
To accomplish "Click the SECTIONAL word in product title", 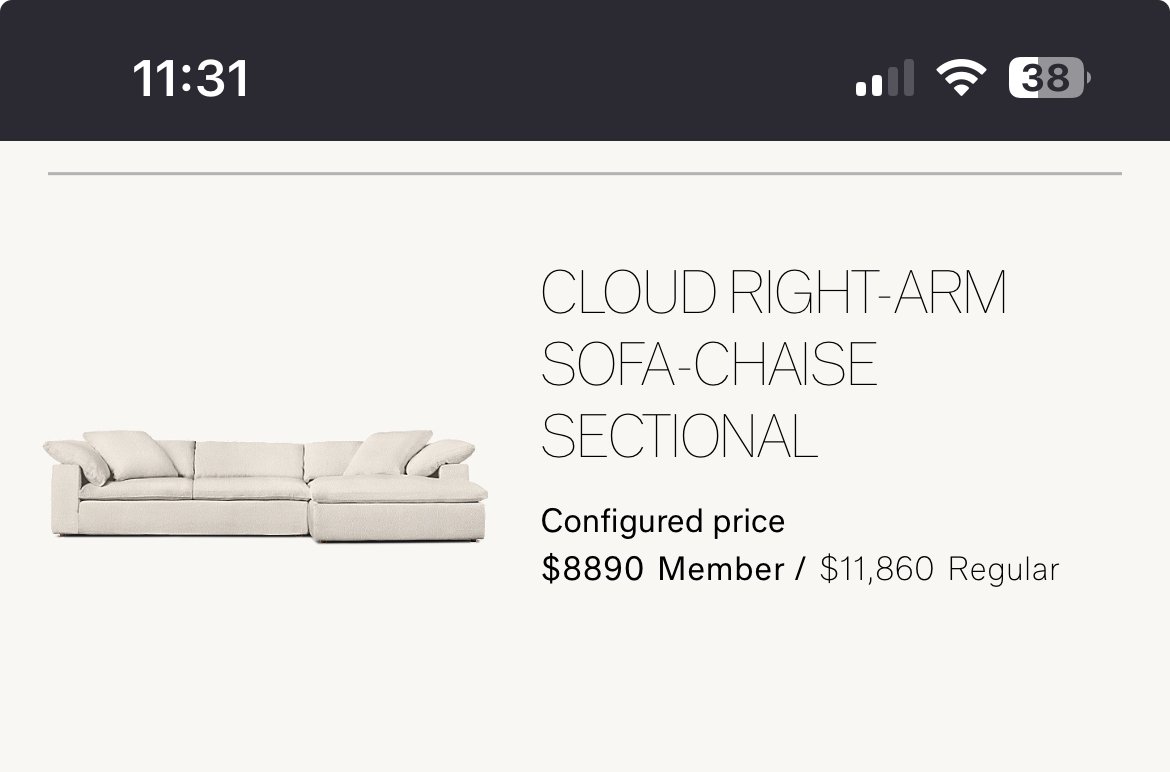I will click(679, 436).
